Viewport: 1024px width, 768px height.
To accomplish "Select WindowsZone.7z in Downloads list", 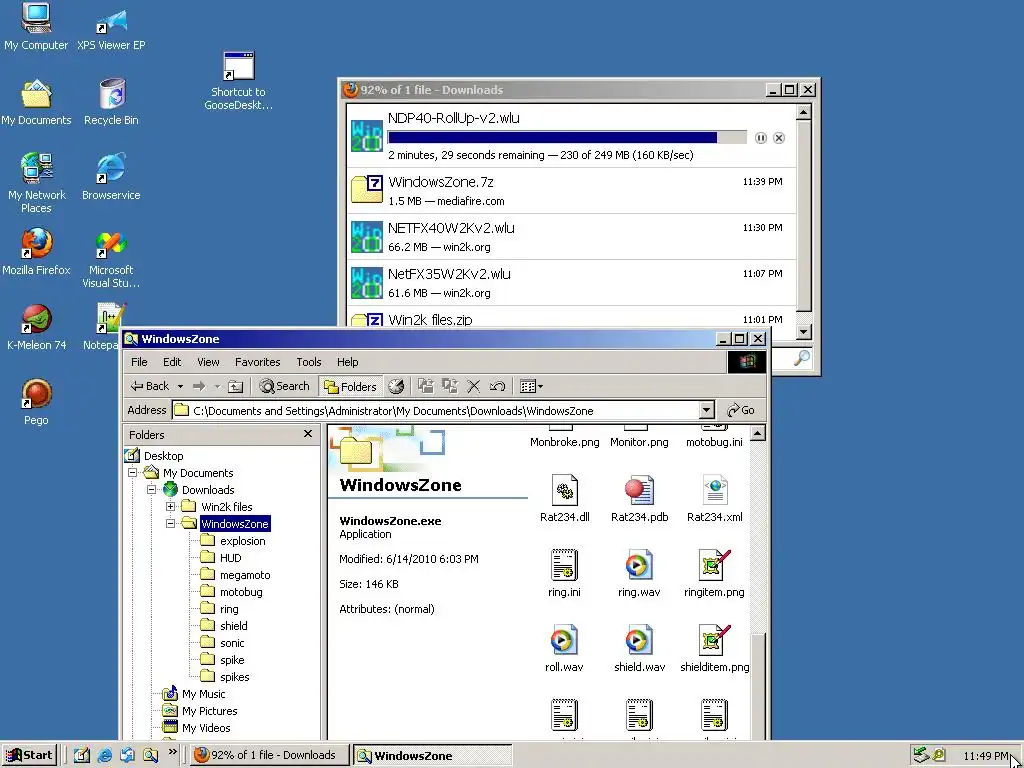I will pyautogui.click(x=571, y=191).
